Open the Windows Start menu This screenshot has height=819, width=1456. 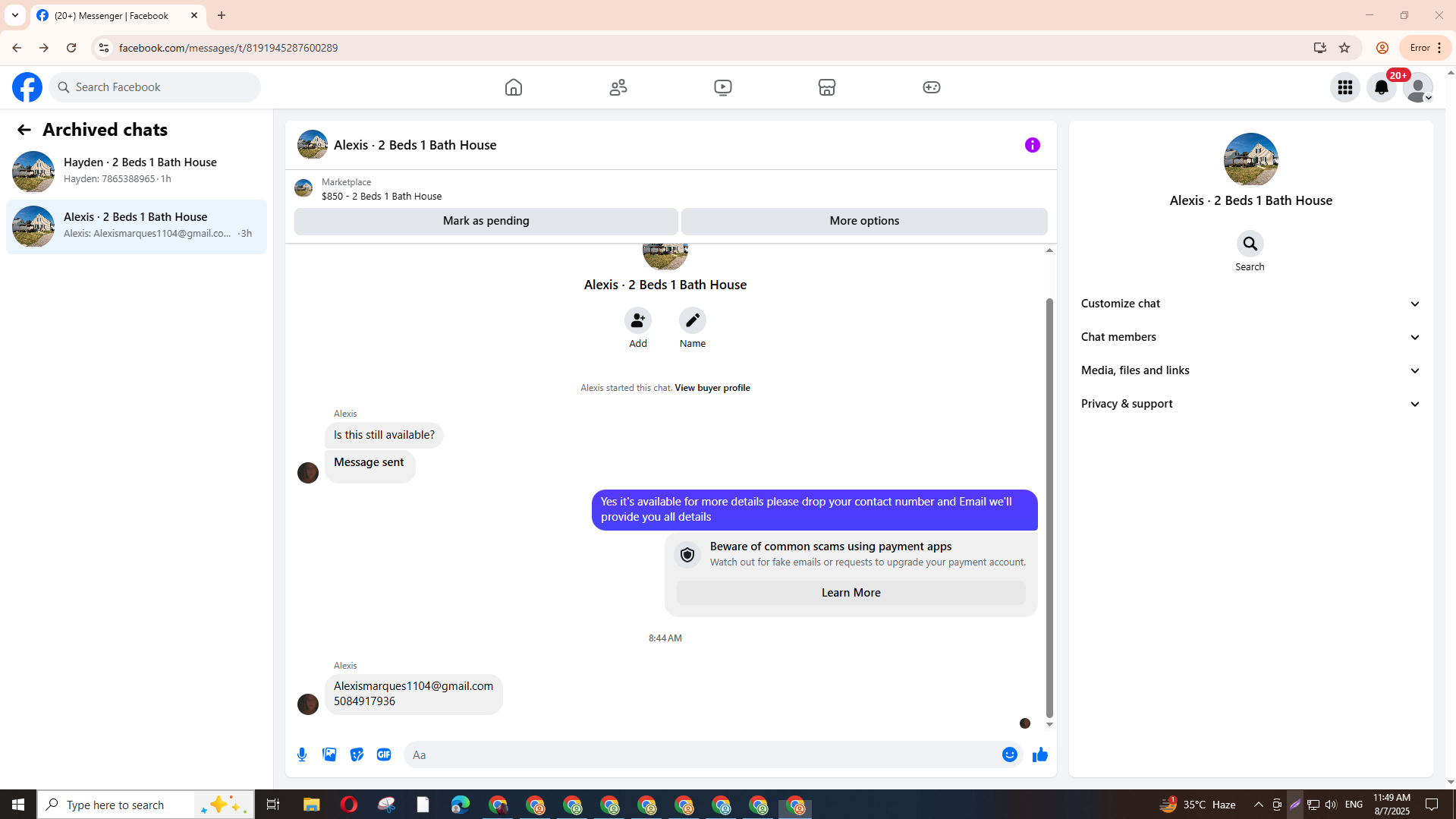[x=18, y=805]
